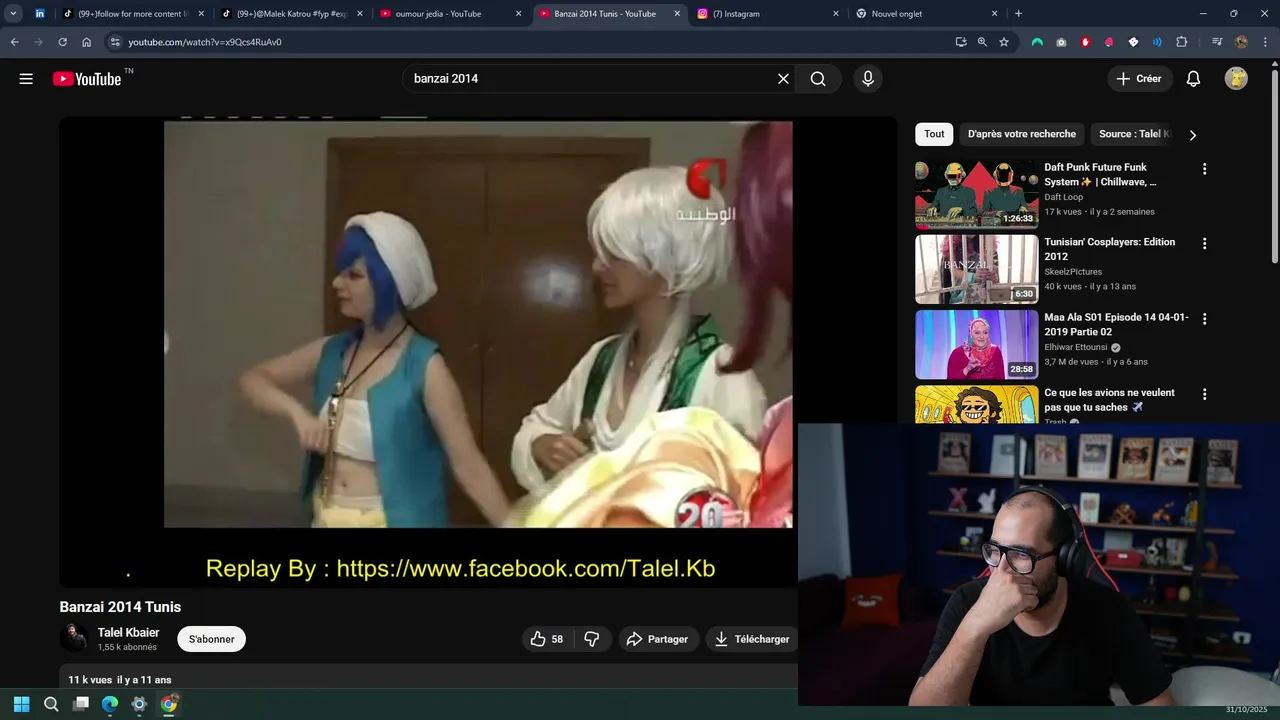The image size is (1280, 720).
Task: Open the Maa Ala S01 Episode 14 thumbnail
Action: coord(976,344)
